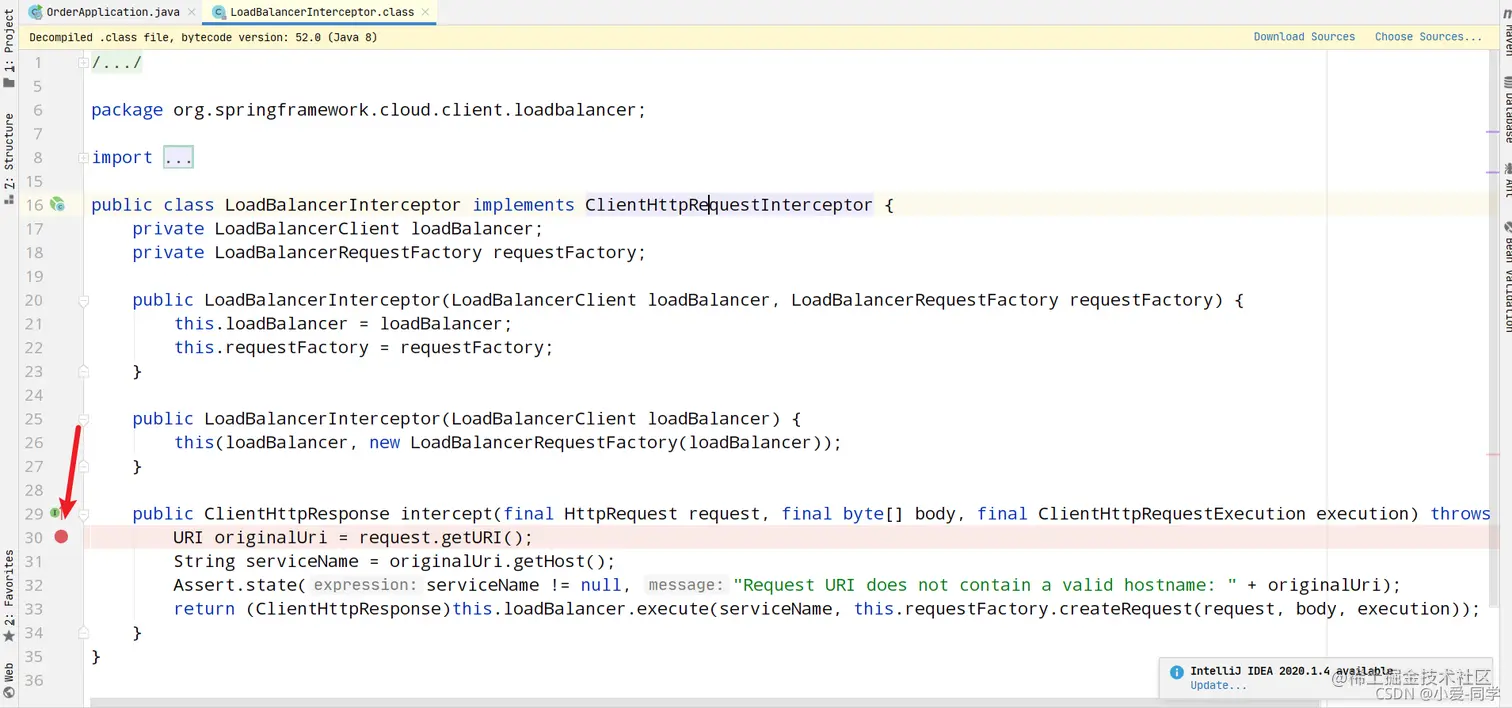Expand the folded header comment on line 1
1512x708 pixels.
pyautogui.click(x=84, y=62)
